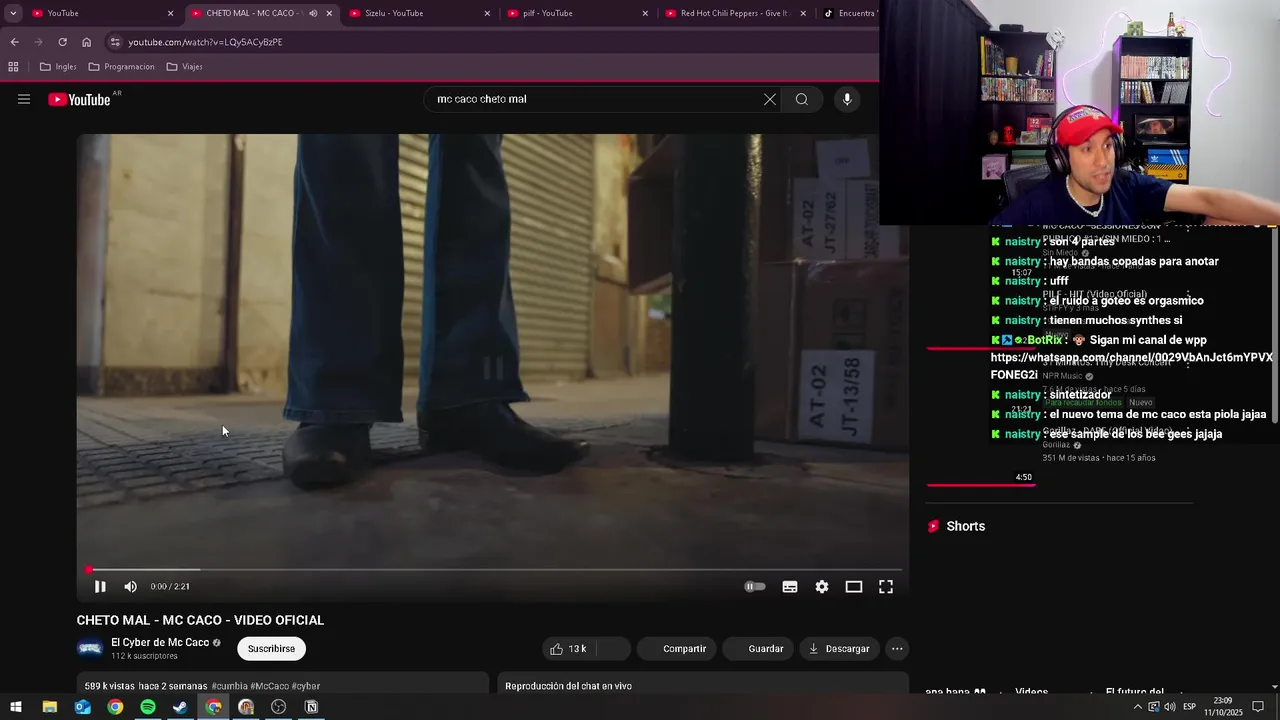
Task: Seek on the video progress bar
Action: [x=493, y=570]
